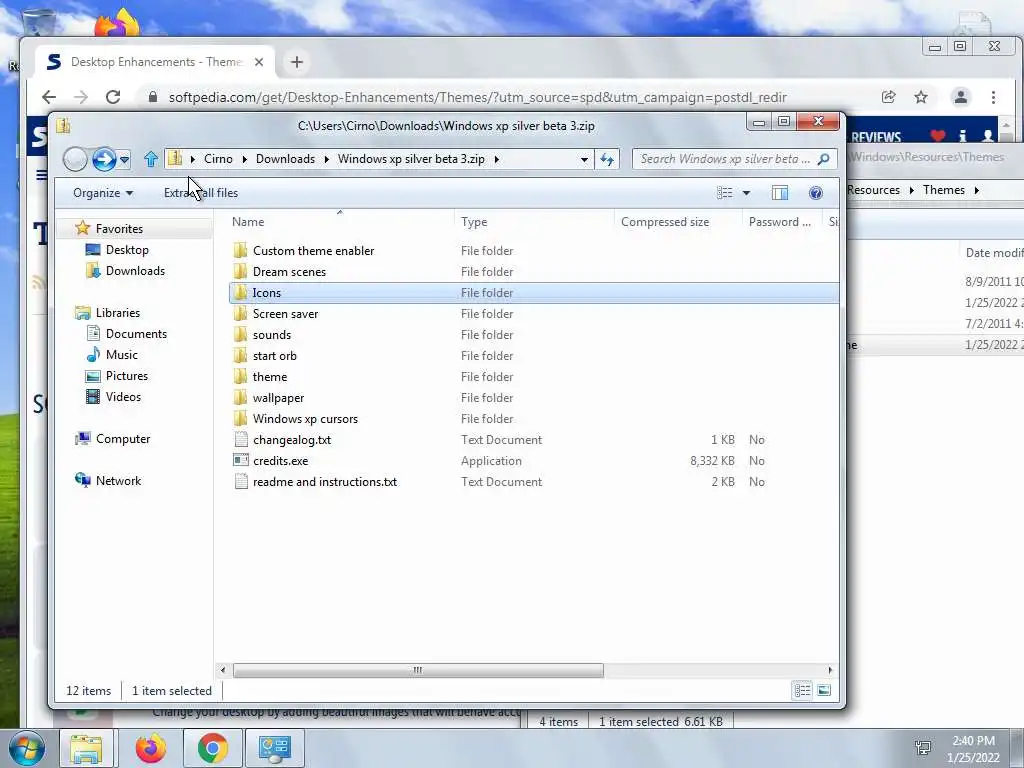Open Music library in the sidebar

tap(121, 355)
